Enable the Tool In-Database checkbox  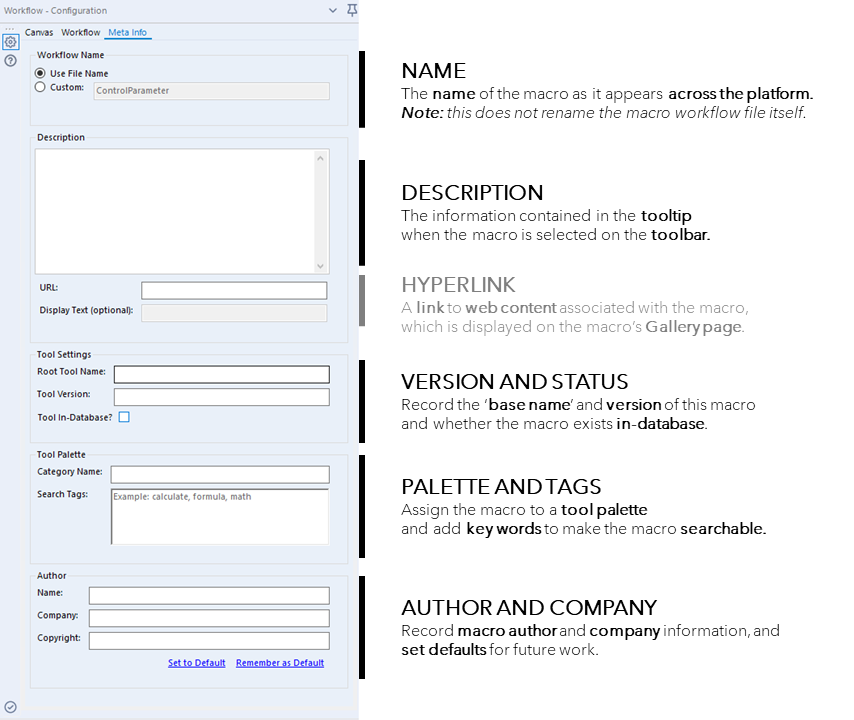point(124,417)
